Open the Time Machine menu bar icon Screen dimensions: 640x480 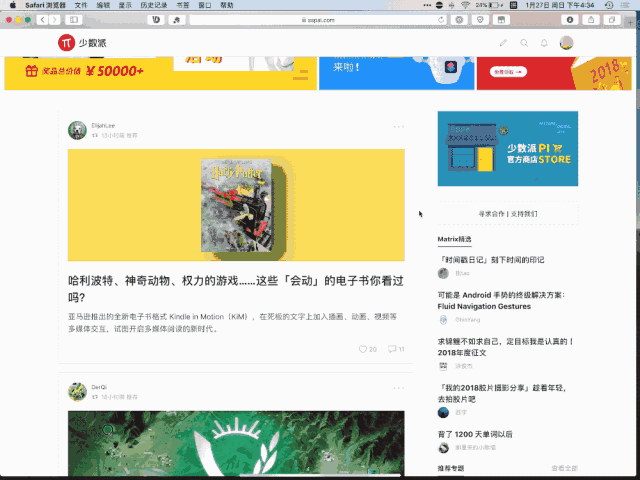point(609,5)
